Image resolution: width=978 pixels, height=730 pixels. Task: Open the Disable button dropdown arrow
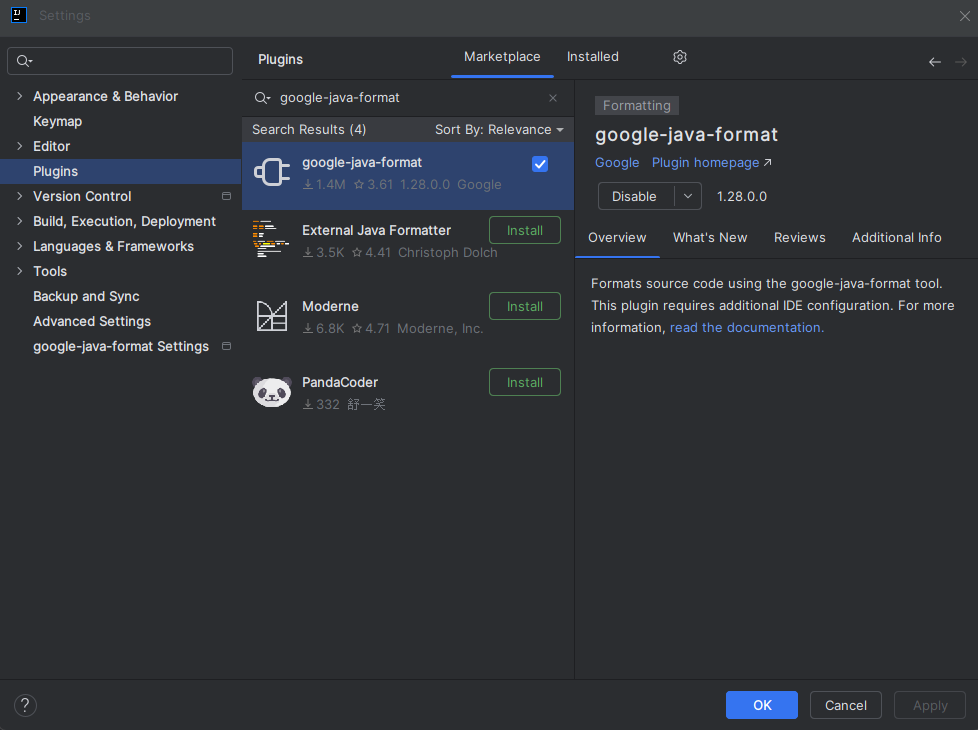point(688,196)
